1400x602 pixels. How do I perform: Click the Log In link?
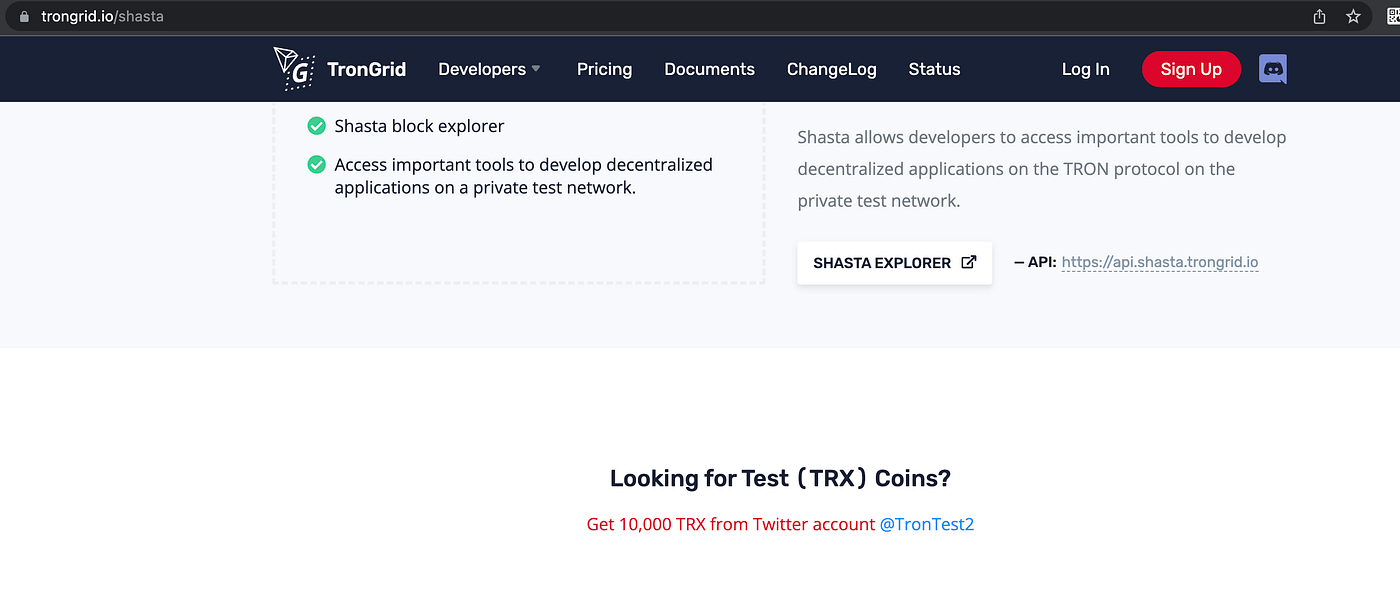pos(1085,69)
